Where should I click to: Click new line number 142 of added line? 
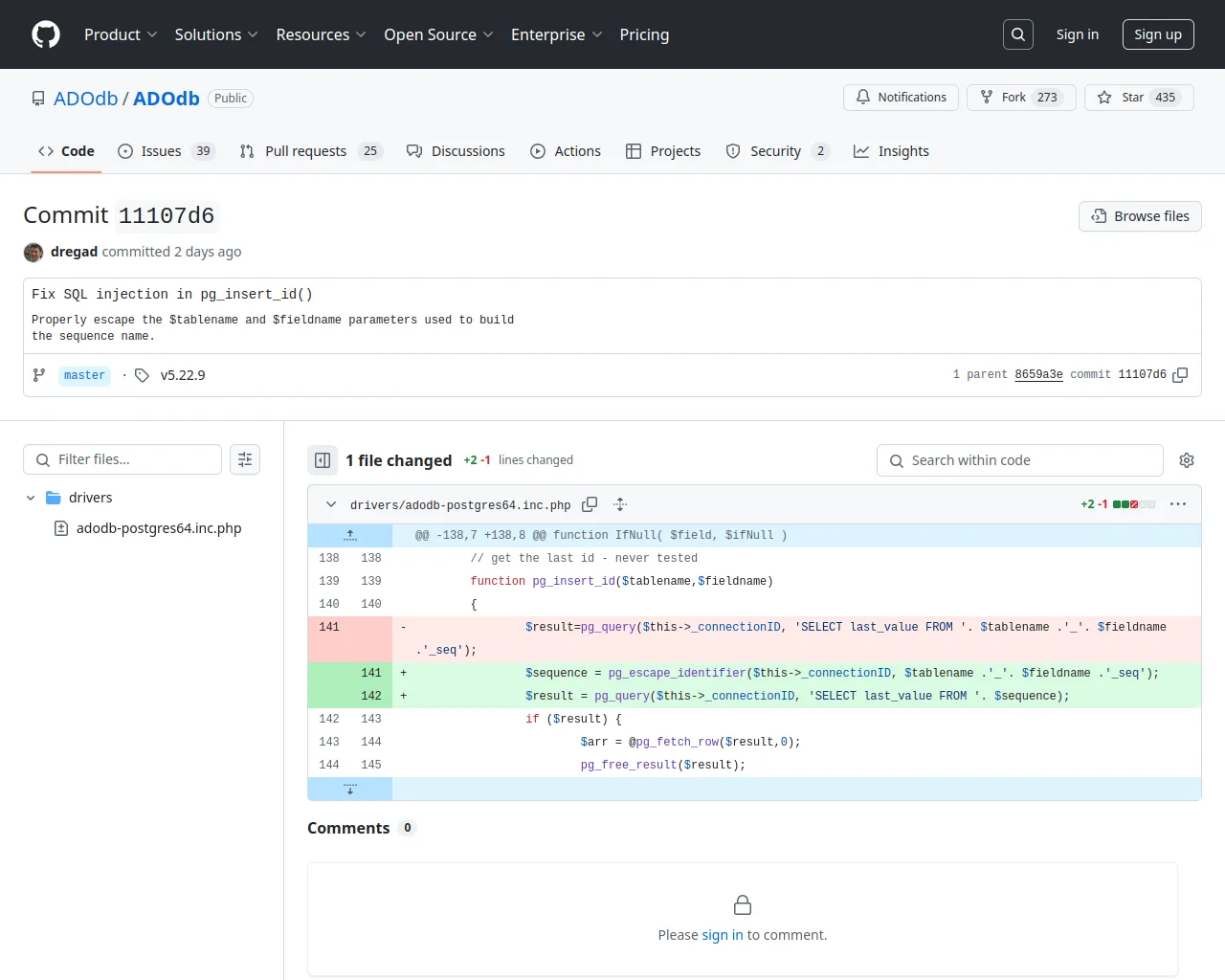tap(371, 697)
